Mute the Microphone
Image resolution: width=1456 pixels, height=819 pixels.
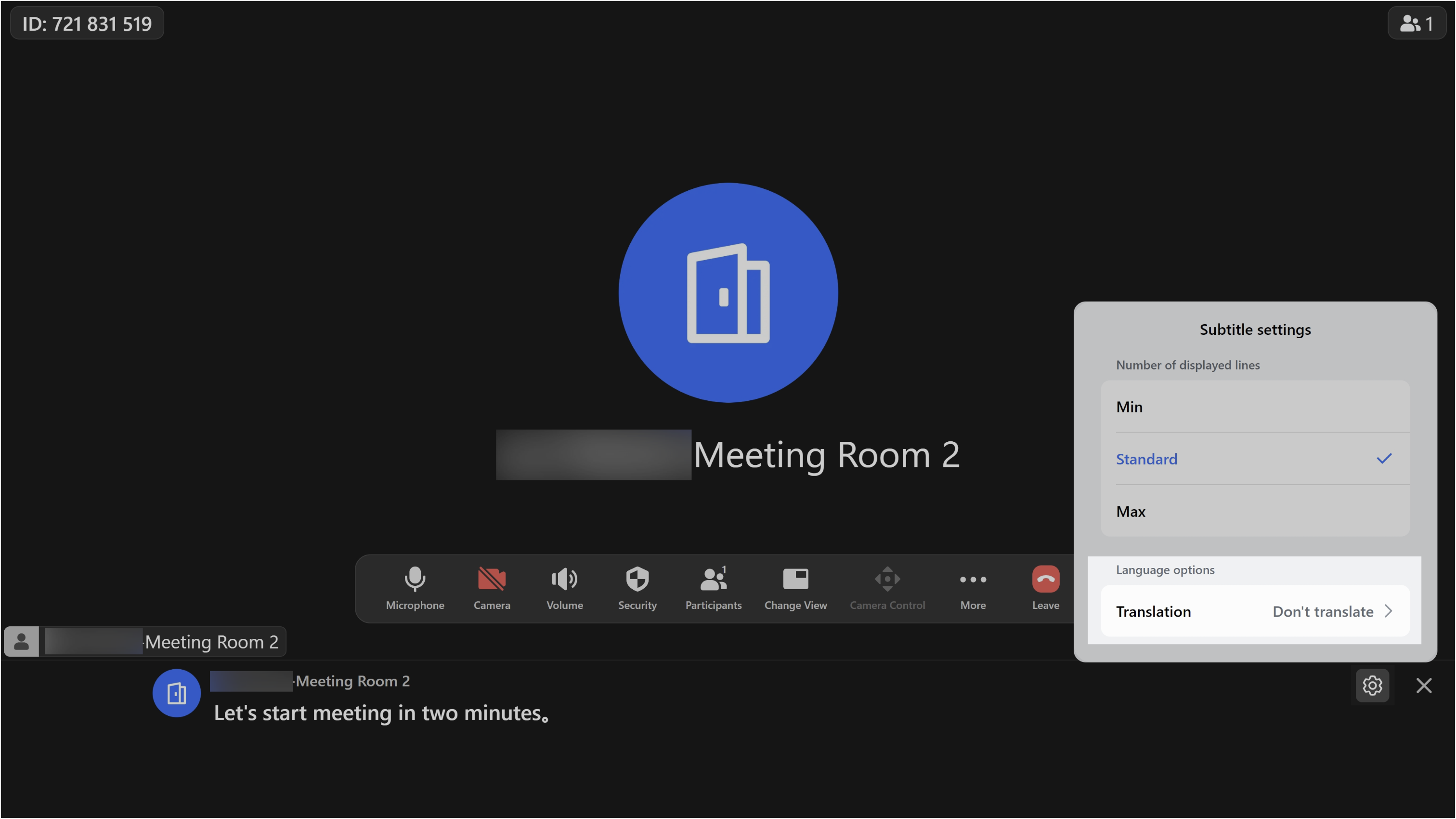point(415,588)
